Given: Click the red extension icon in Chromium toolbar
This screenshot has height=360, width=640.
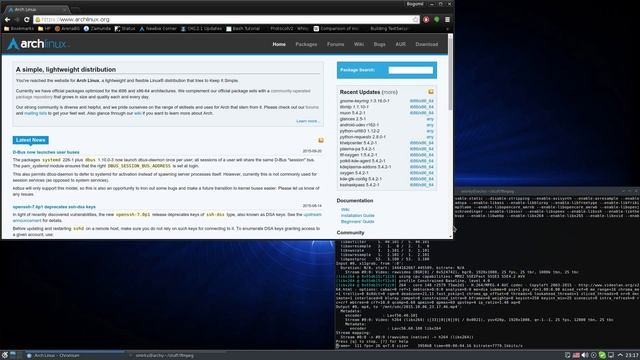Looking at the screenshot, I should point(426,19).
